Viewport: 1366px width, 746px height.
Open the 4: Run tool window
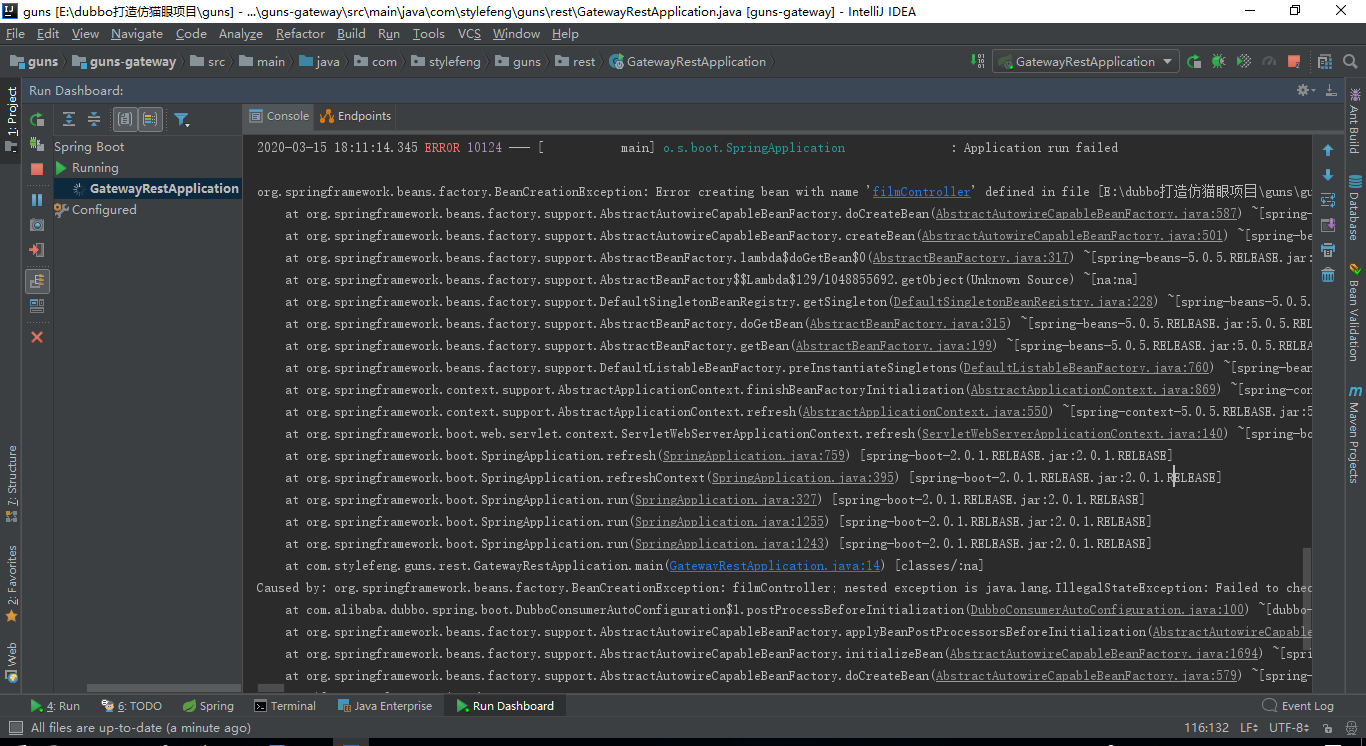[55, 706]
